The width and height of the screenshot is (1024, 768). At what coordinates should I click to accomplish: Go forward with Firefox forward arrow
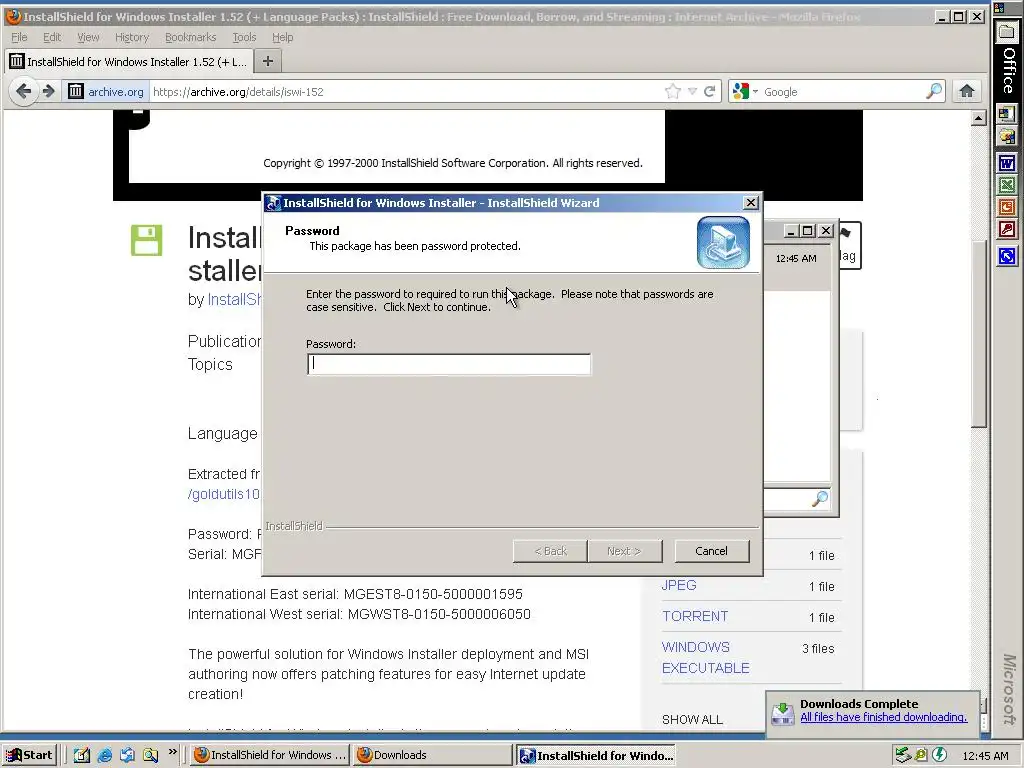[48, 91]
